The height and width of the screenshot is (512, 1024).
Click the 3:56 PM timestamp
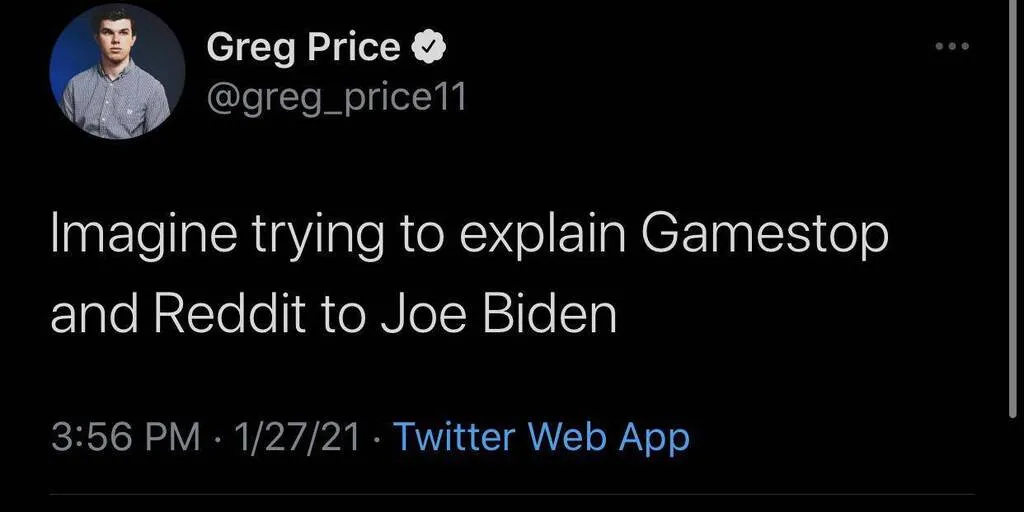tap(126, 438)
